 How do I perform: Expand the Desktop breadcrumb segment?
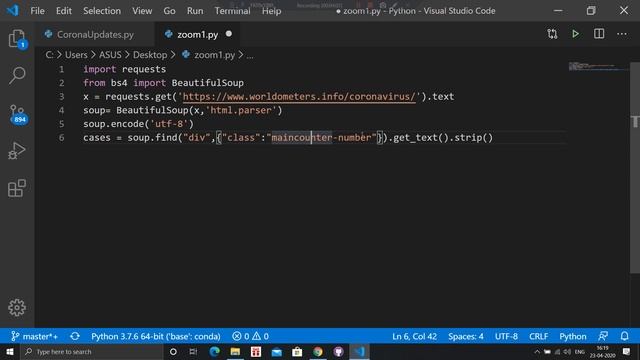pos(150,55)
